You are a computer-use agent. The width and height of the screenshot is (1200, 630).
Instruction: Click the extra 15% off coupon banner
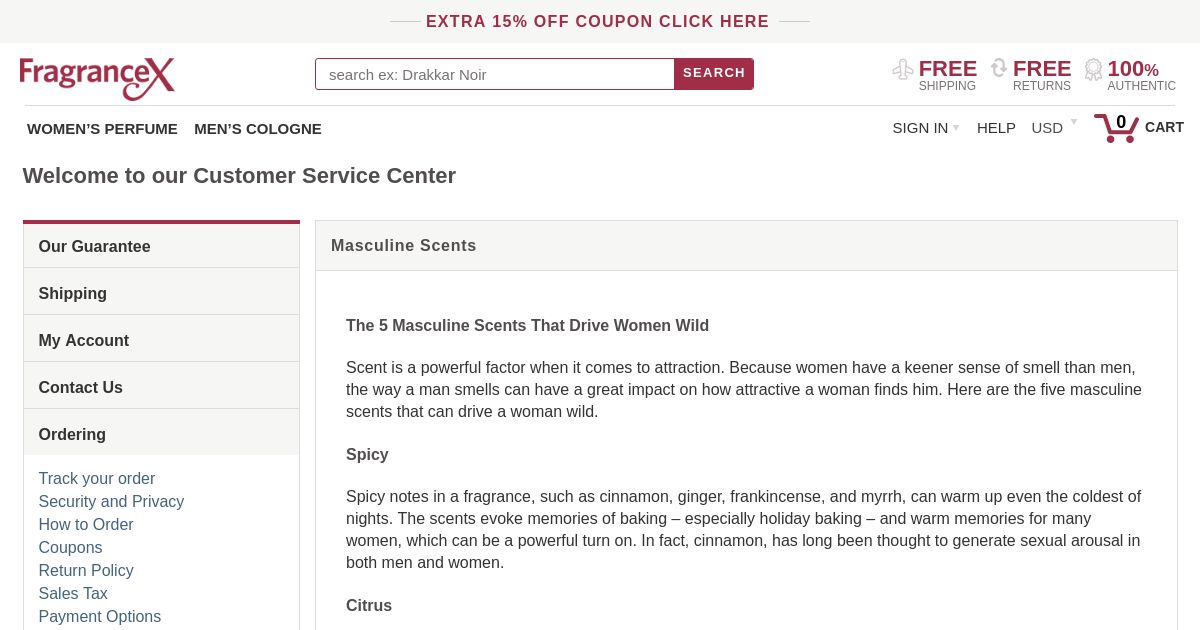point(598,22)
